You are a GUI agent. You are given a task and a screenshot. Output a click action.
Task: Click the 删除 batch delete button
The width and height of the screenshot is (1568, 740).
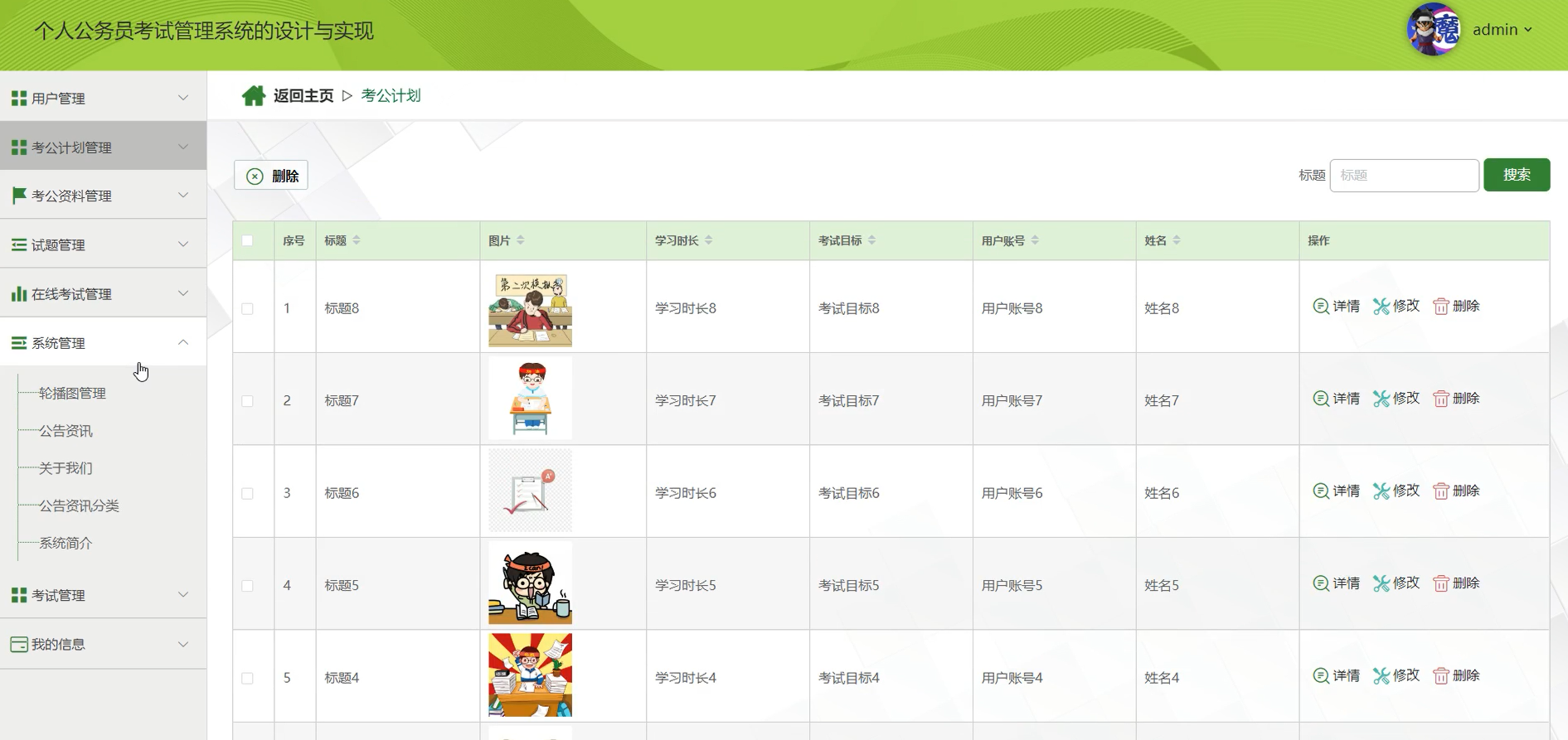point(271,176)
